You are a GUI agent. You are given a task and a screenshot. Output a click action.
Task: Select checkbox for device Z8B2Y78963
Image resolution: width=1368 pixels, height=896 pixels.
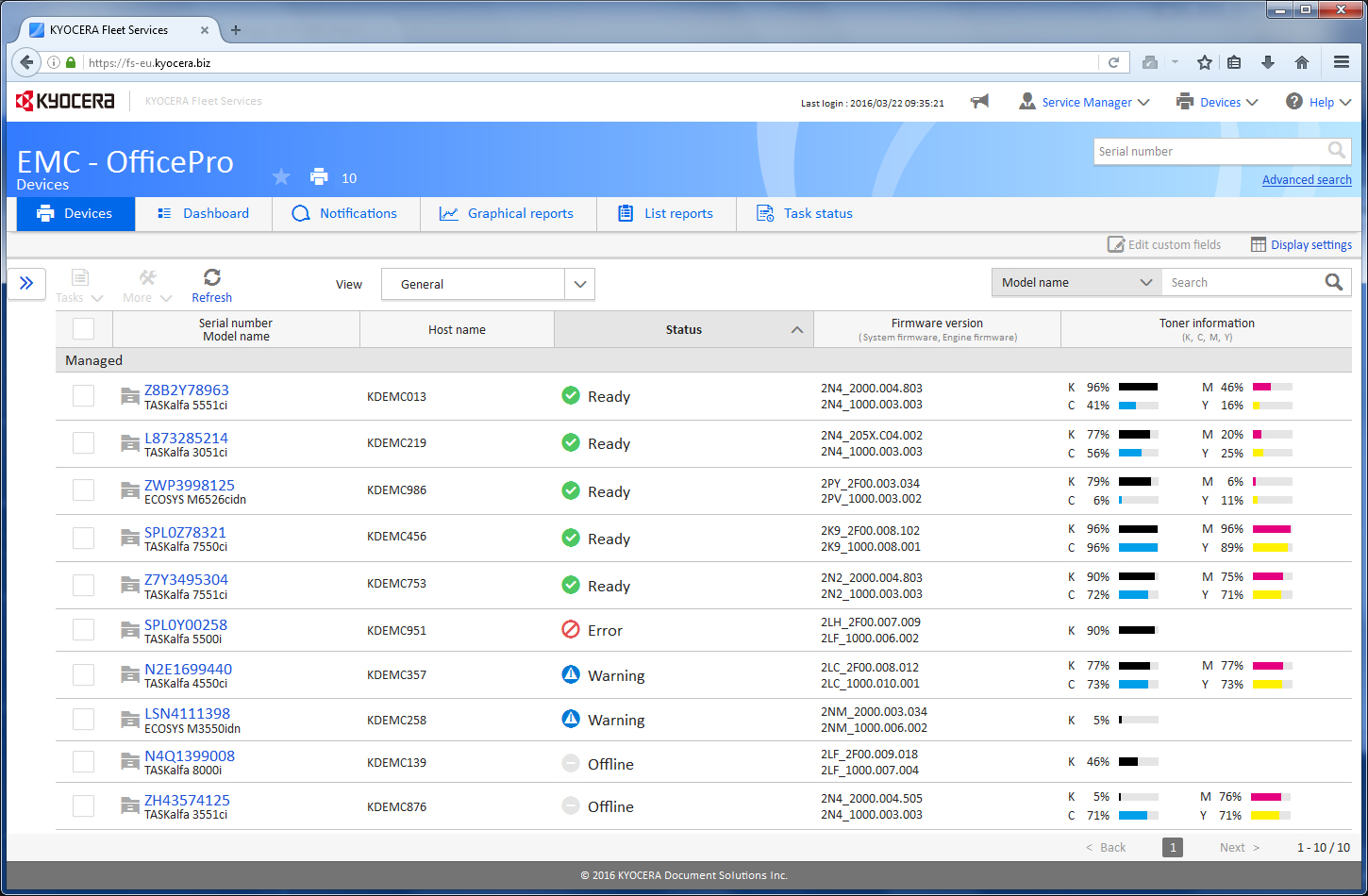84,395
